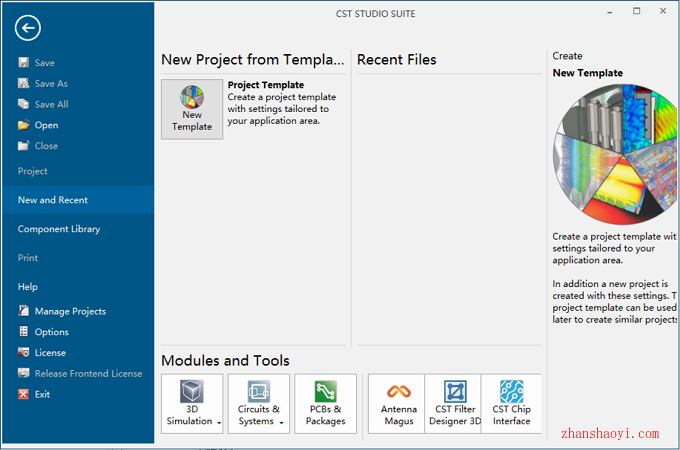Click the Open text label
The width and height of the screenshot is (680, 450).
46,125
